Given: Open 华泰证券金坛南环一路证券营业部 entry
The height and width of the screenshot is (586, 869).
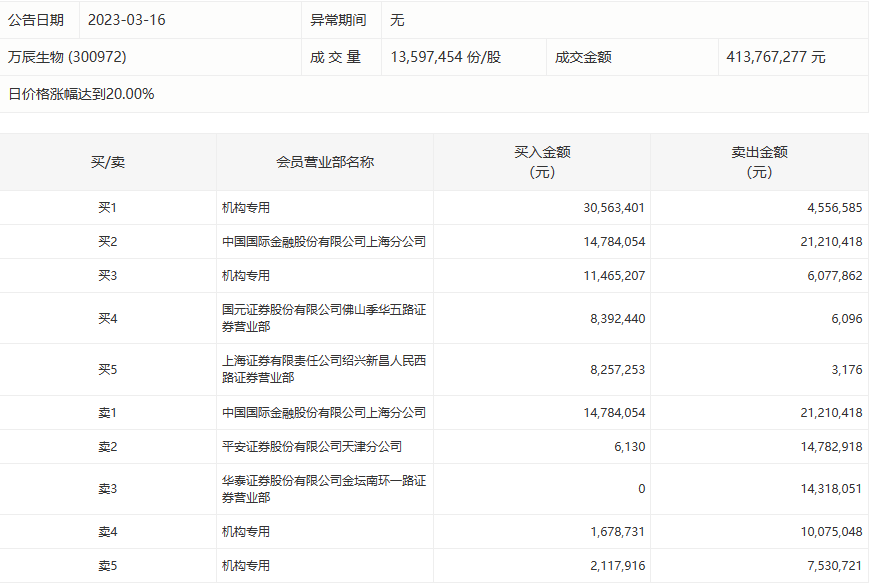Looking at the screenshot, I should pyautogui.click(x=324, y=489).
